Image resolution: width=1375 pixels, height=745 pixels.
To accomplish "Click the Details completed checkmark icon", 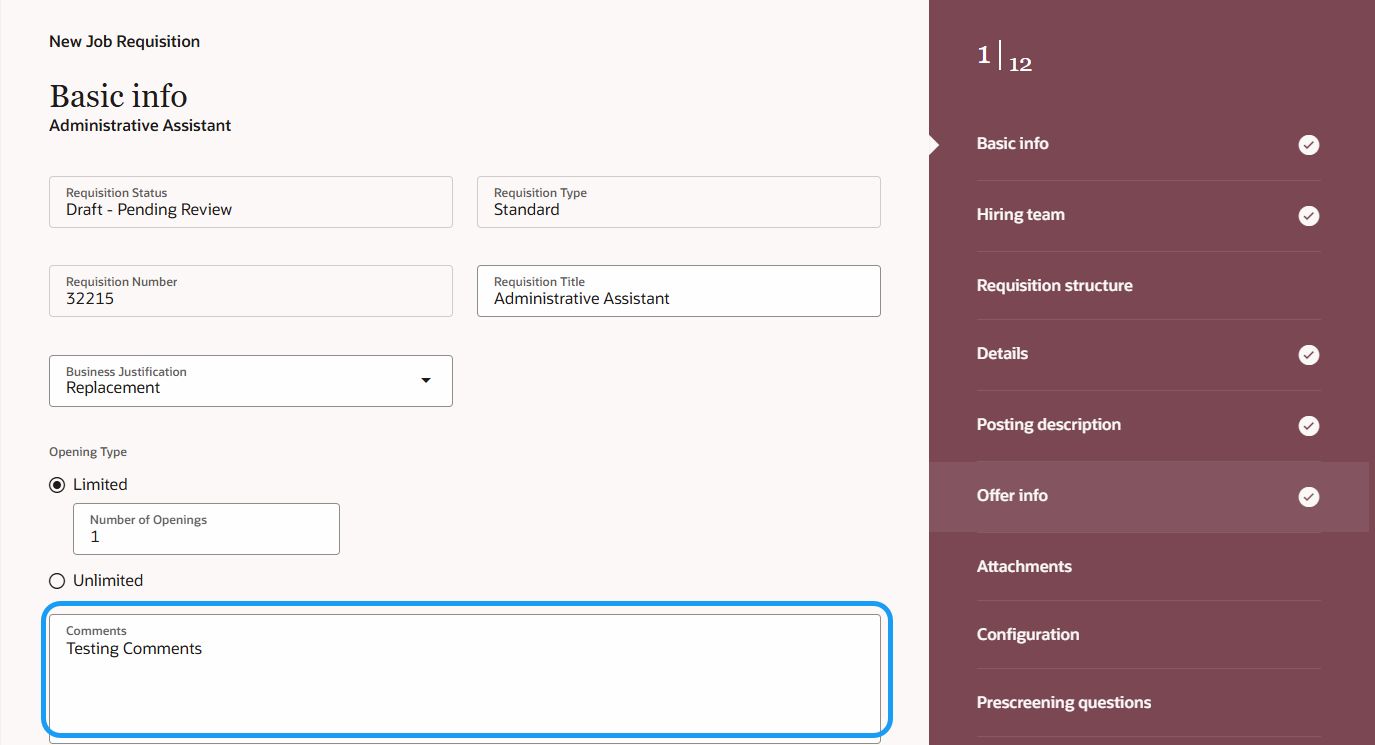I will click(x=1308, y=355).
